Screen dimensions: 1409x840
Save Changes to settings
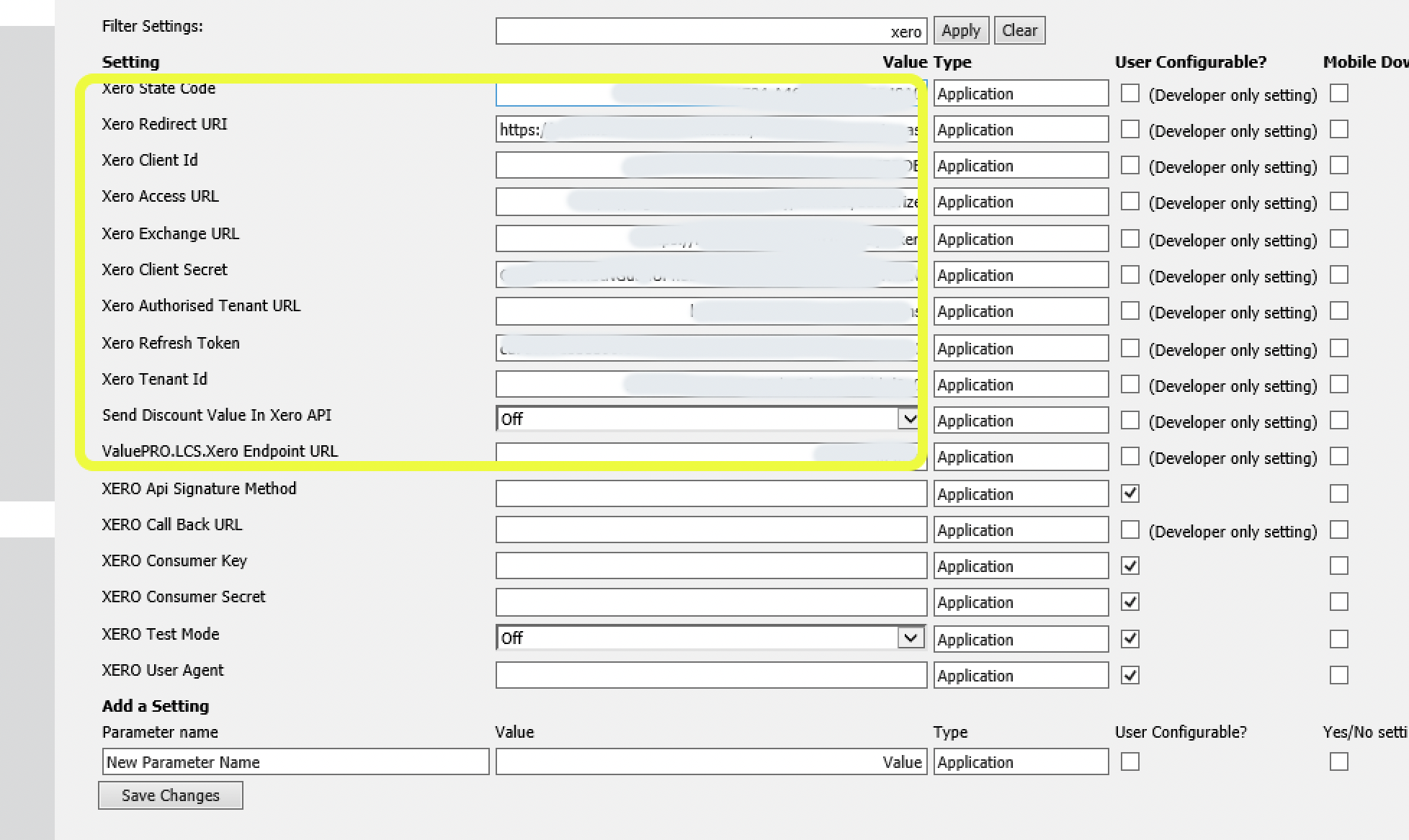coord(171,795)
